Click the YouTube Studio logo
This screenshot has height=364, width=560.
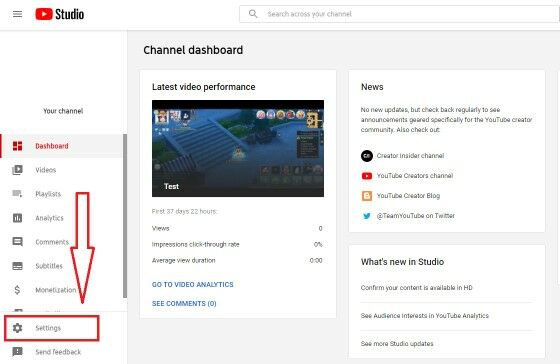[x=60, y=14]
